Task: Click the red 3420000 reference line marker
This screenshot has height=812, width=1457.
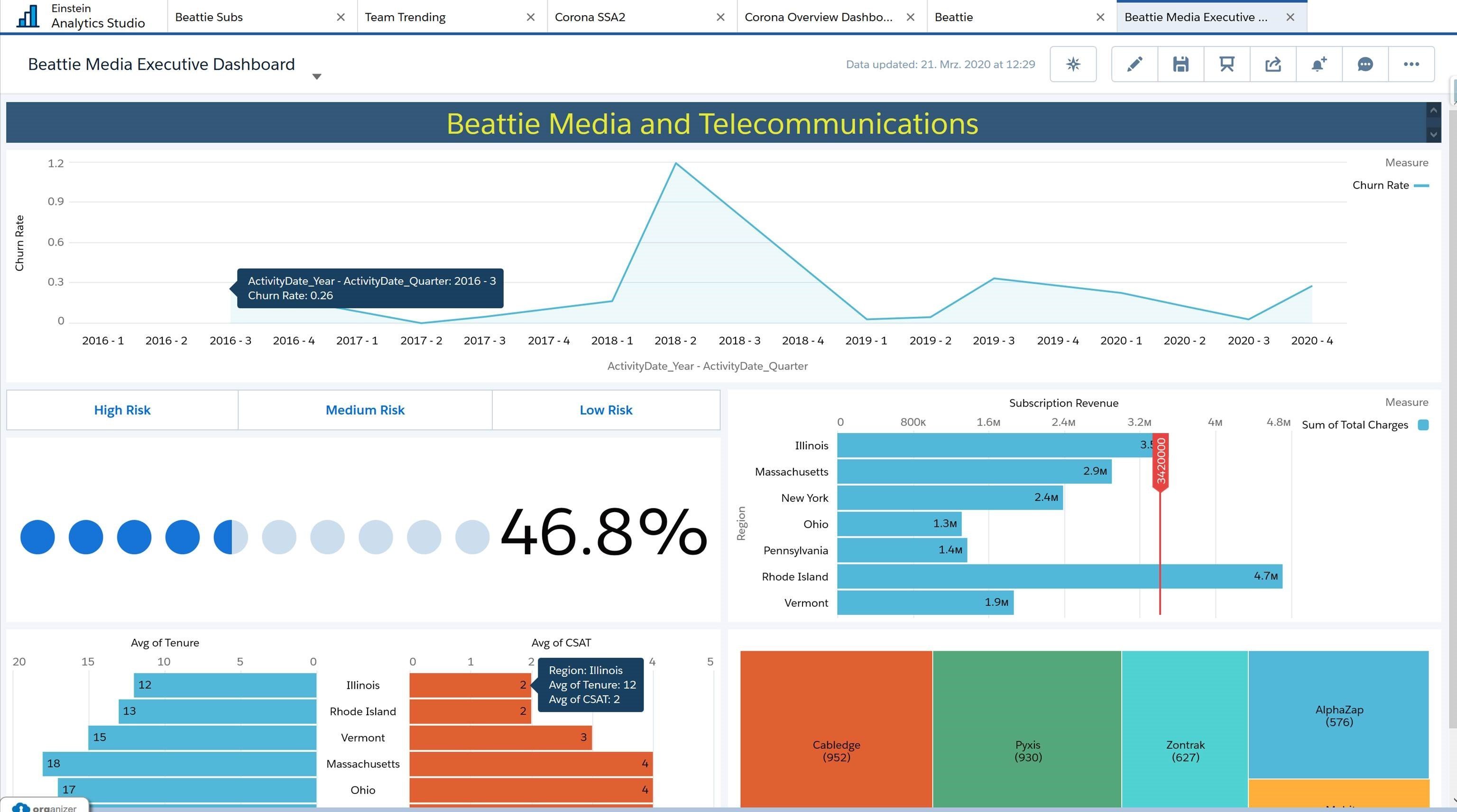Action: (x=1161, y=461)
